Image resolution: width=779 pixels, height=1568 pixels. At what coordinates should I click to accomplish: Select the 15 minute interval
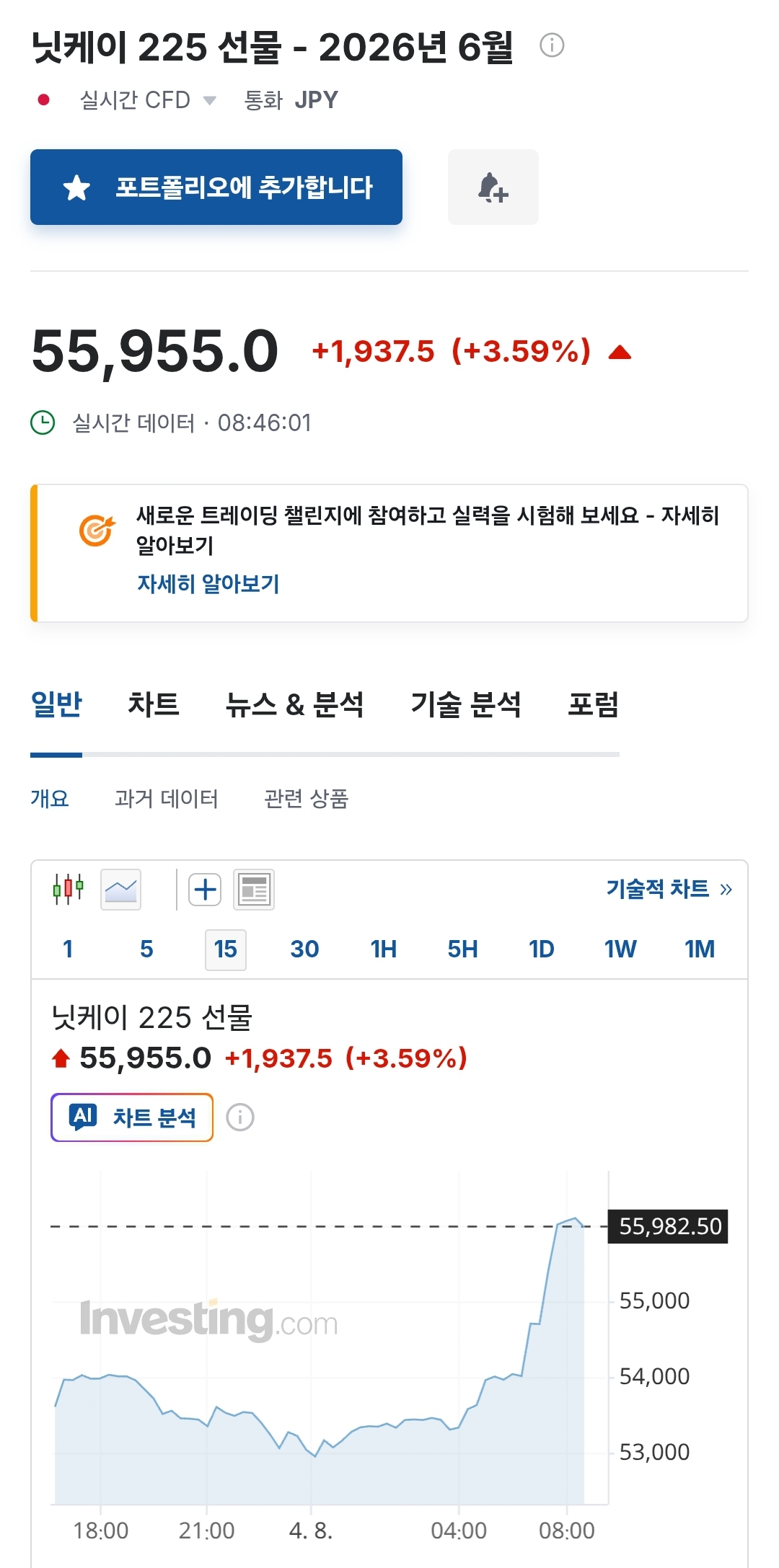tap(226, 949)
